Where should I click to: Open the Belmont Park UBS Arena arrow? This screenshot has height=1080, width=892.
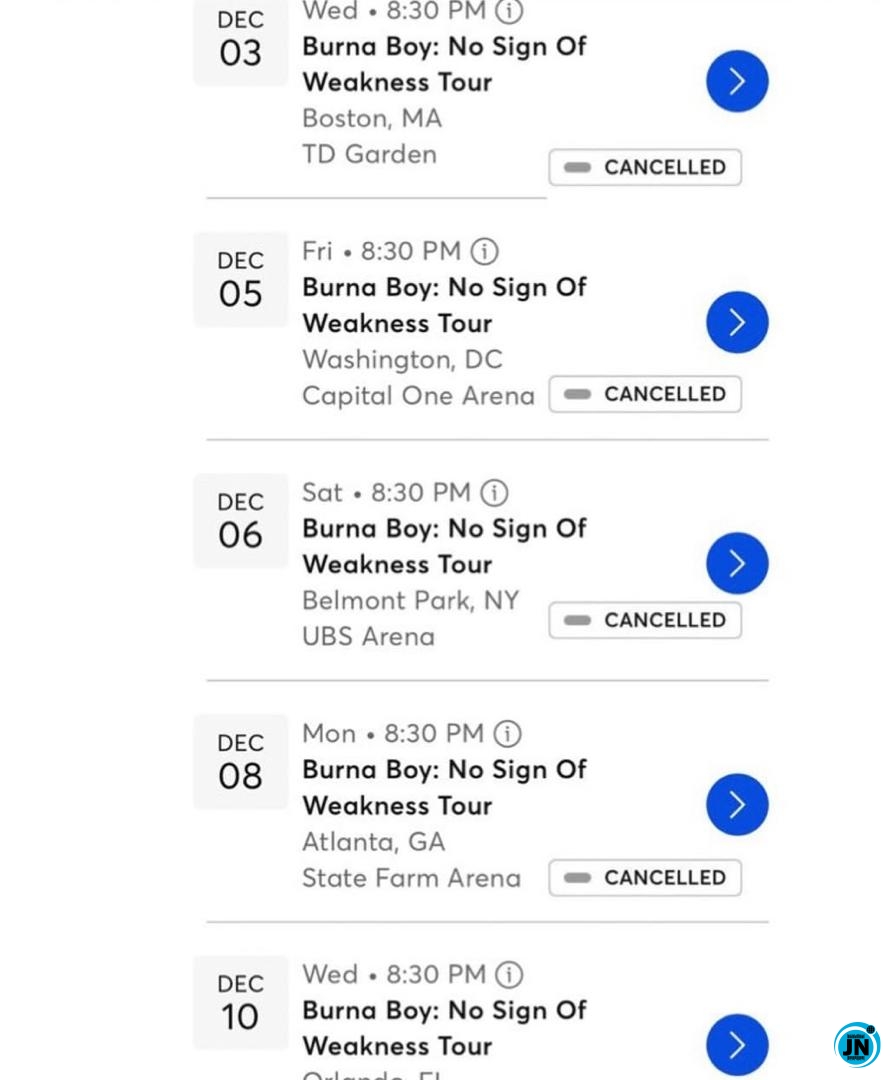(x=737, y=564)
